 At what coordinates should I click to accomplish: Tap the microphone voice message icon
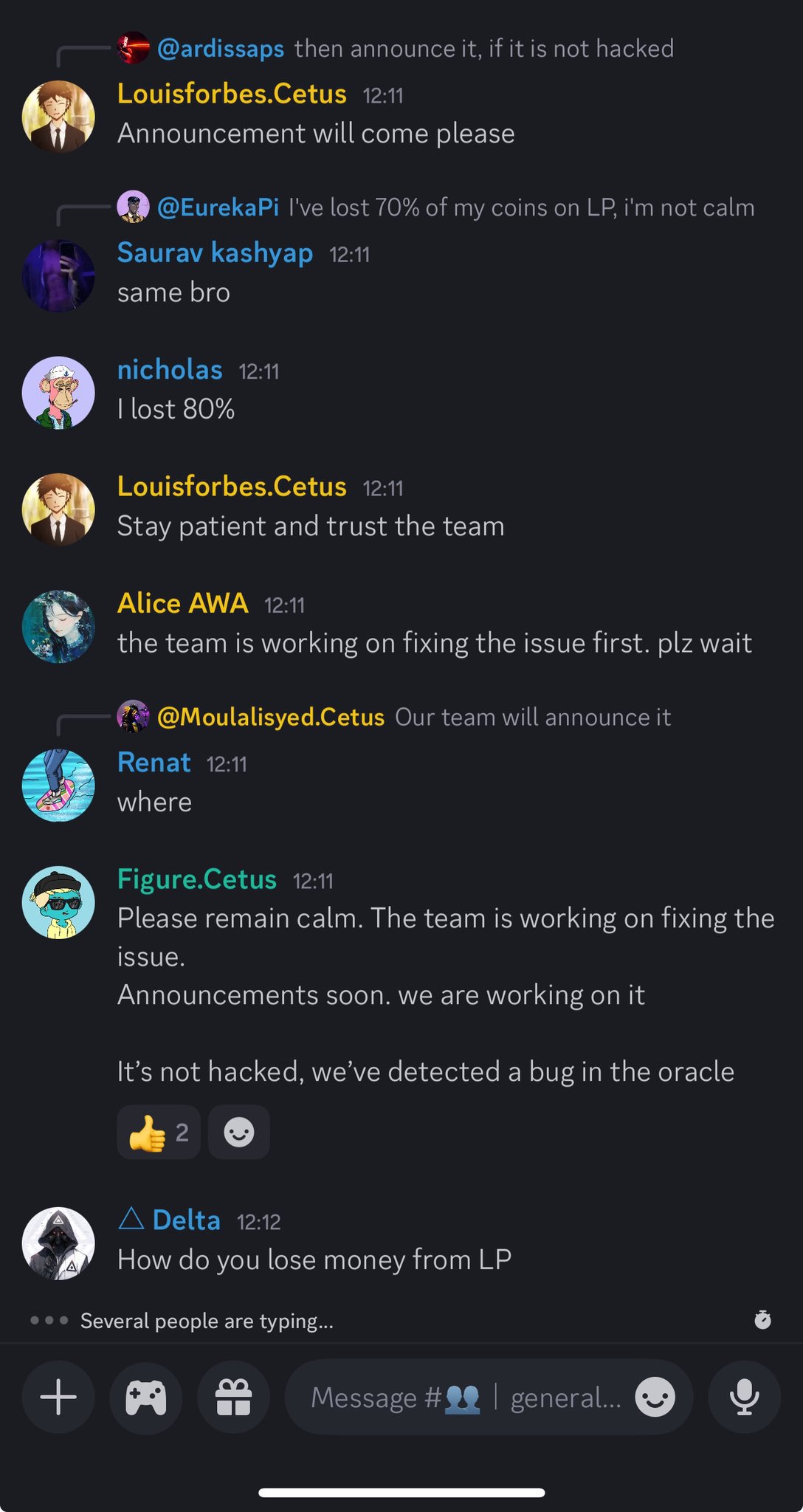click(744, 1397)
